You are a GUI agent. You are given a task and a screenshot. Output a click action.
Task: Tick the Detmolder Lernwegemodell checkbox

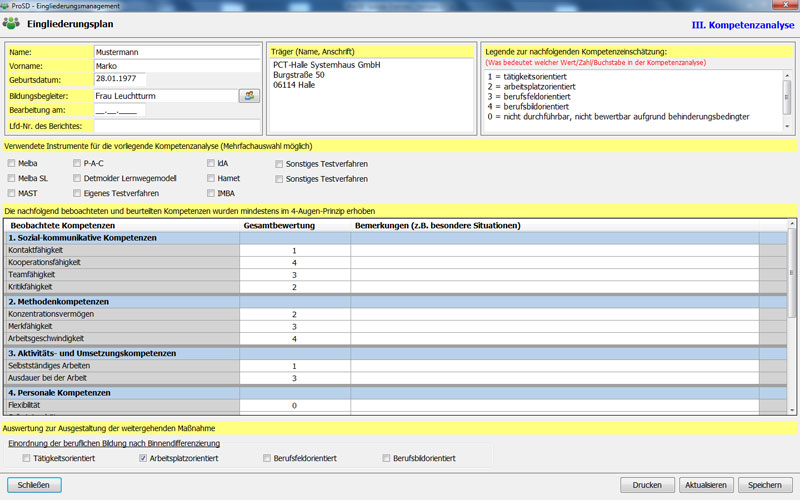(x=77, y=177)
